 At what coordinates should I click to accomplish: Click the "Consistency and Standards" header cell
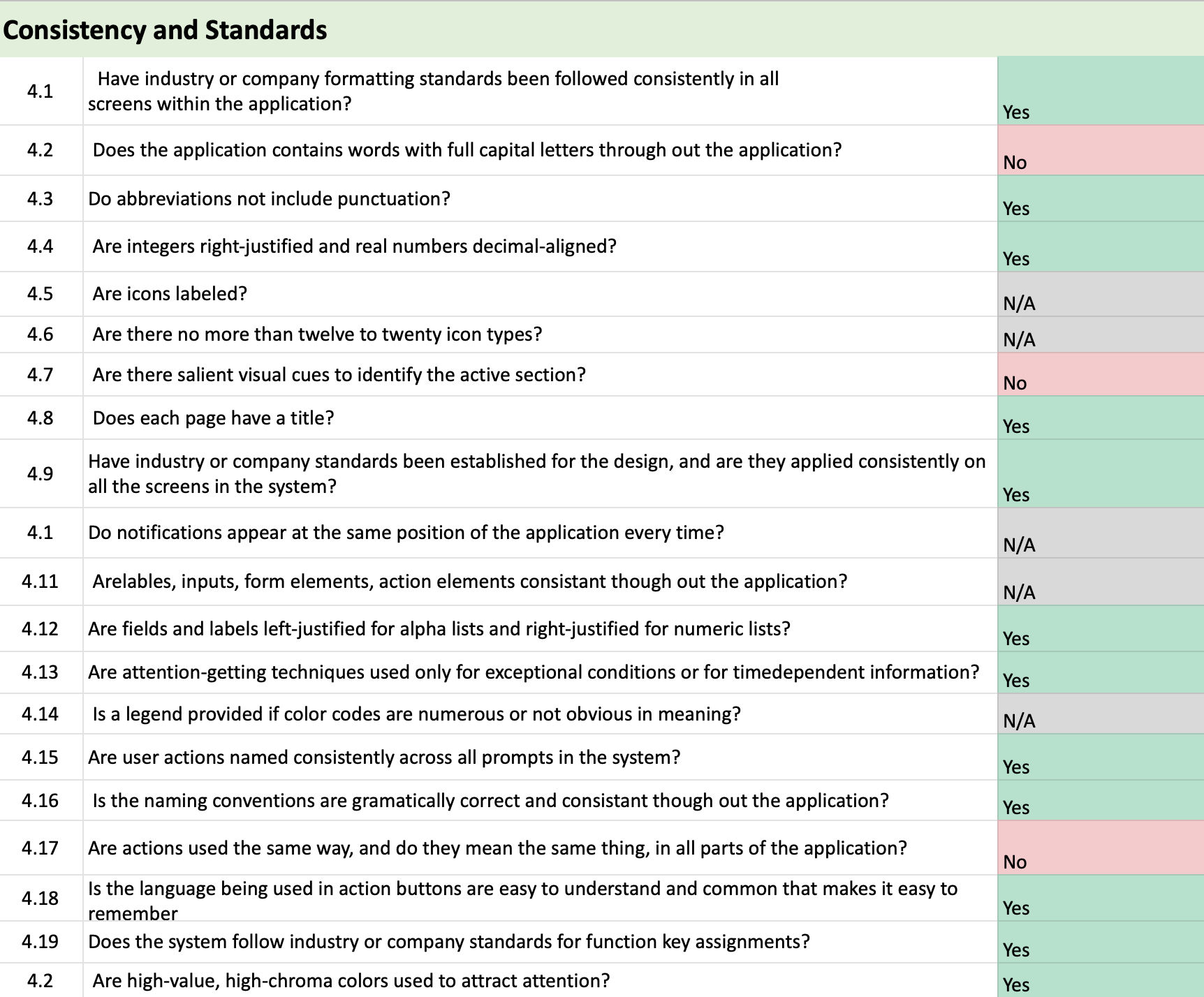(165, 30)
